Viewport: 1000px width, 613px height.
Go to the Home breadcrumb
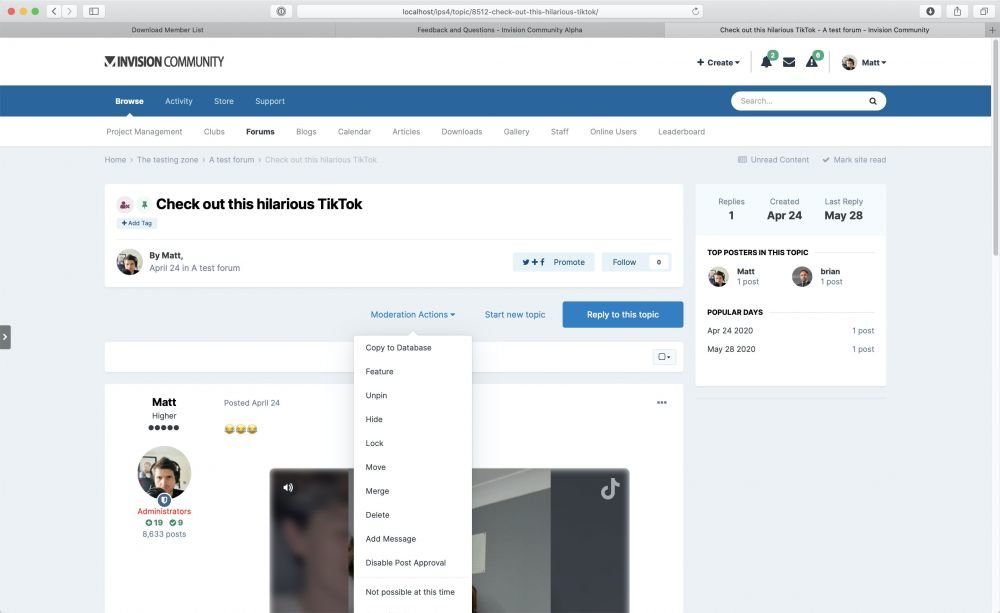(115, 159)
